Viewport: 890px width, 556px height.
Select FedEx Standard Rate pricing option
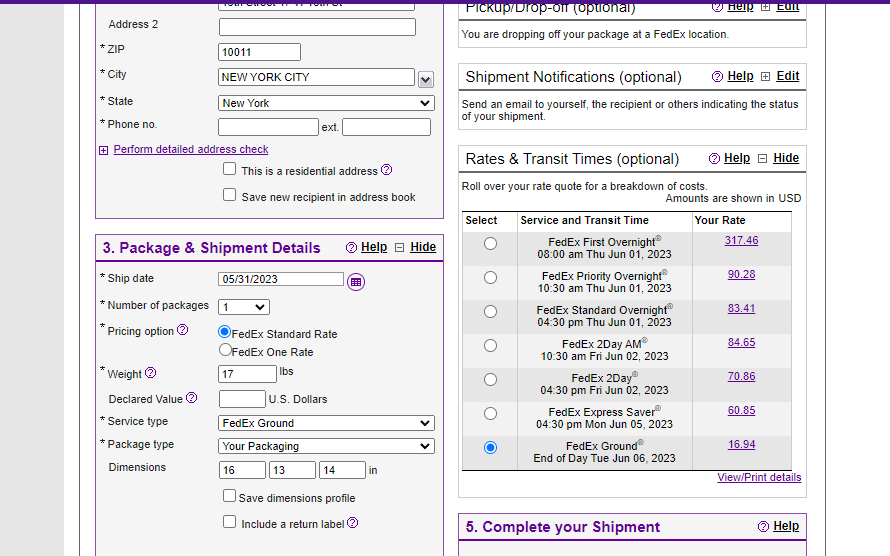[225, 332]
